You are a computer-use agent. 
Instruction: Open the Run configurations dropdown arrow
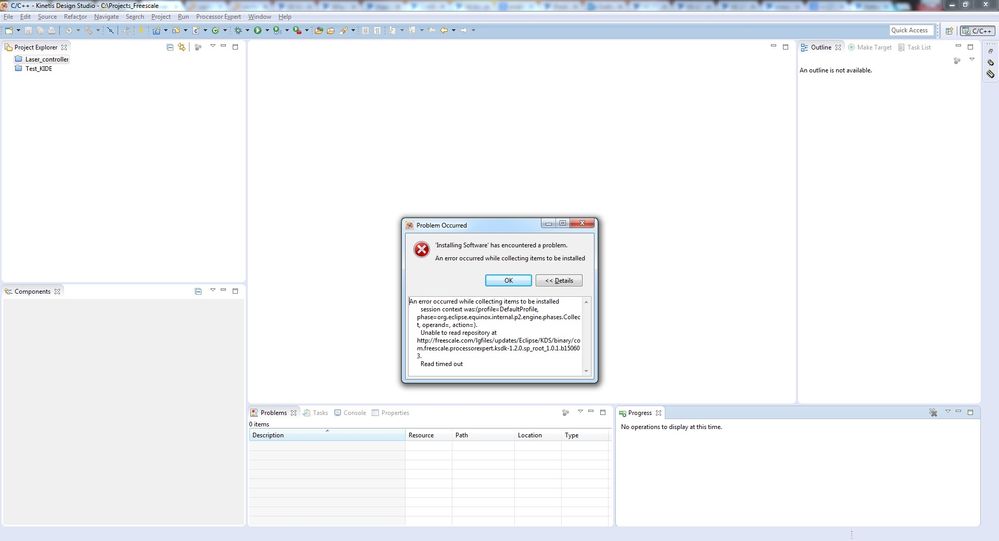(267, 30)
